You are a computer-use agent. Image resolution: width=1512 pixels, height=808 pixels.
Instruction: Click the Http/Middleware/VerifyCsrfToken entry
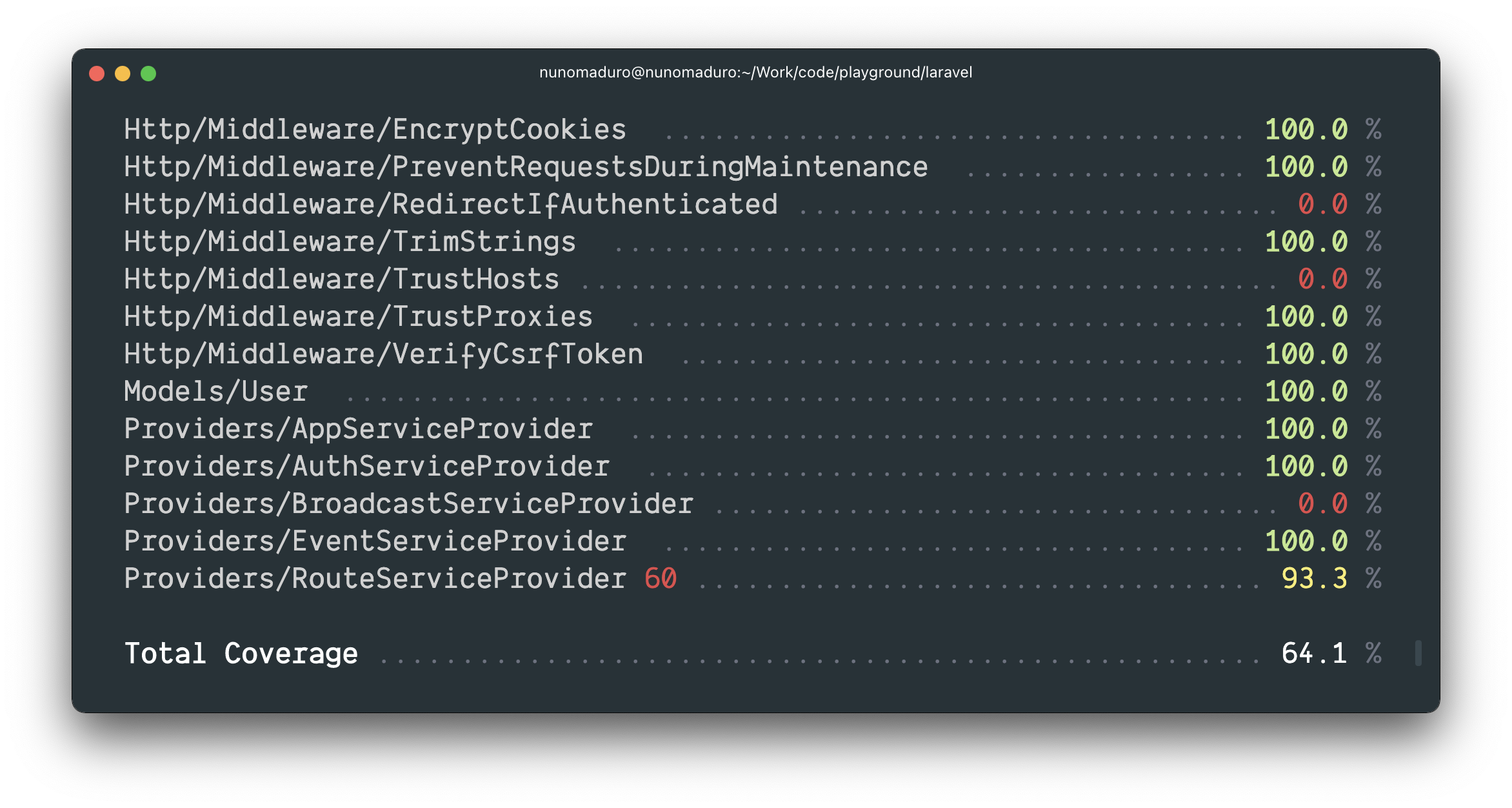(x=383, y=354)
